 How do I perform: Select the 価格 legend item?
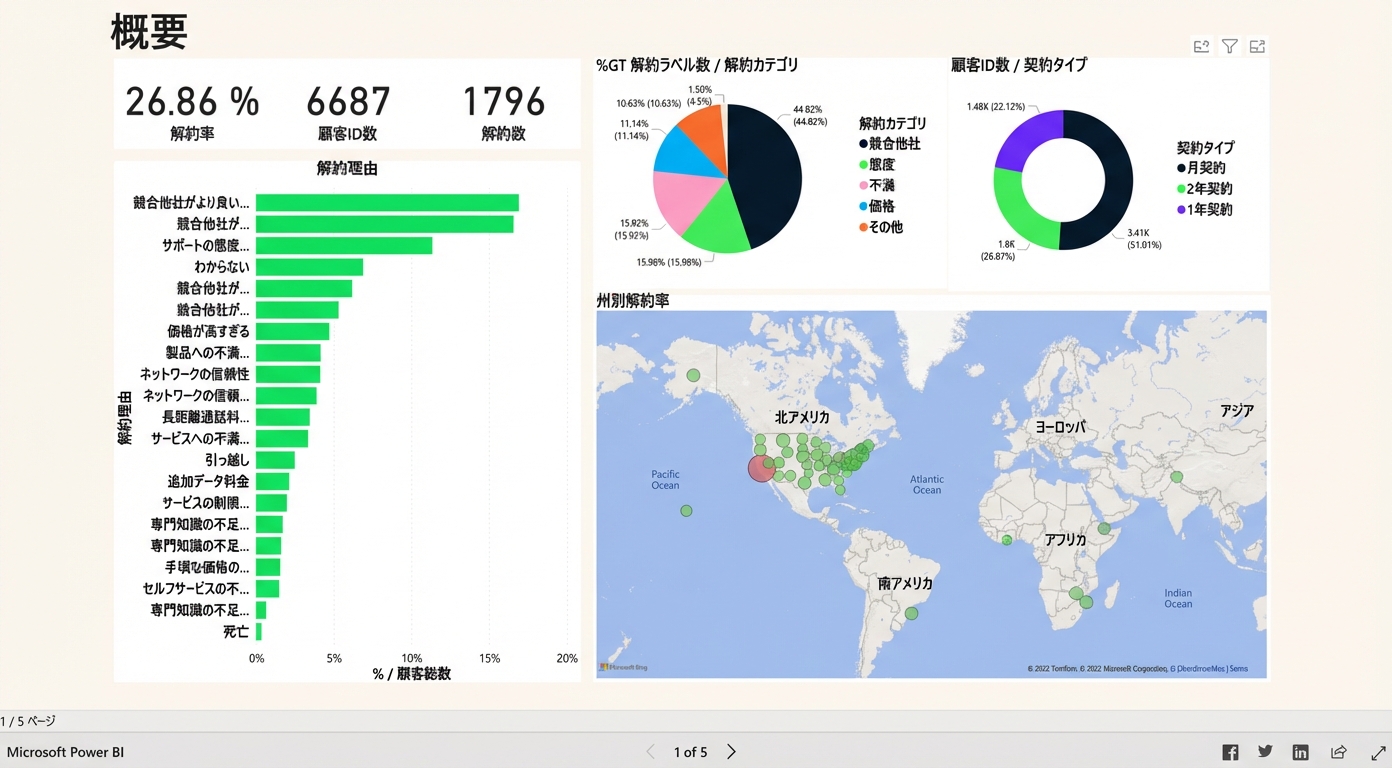pos(877,206)
